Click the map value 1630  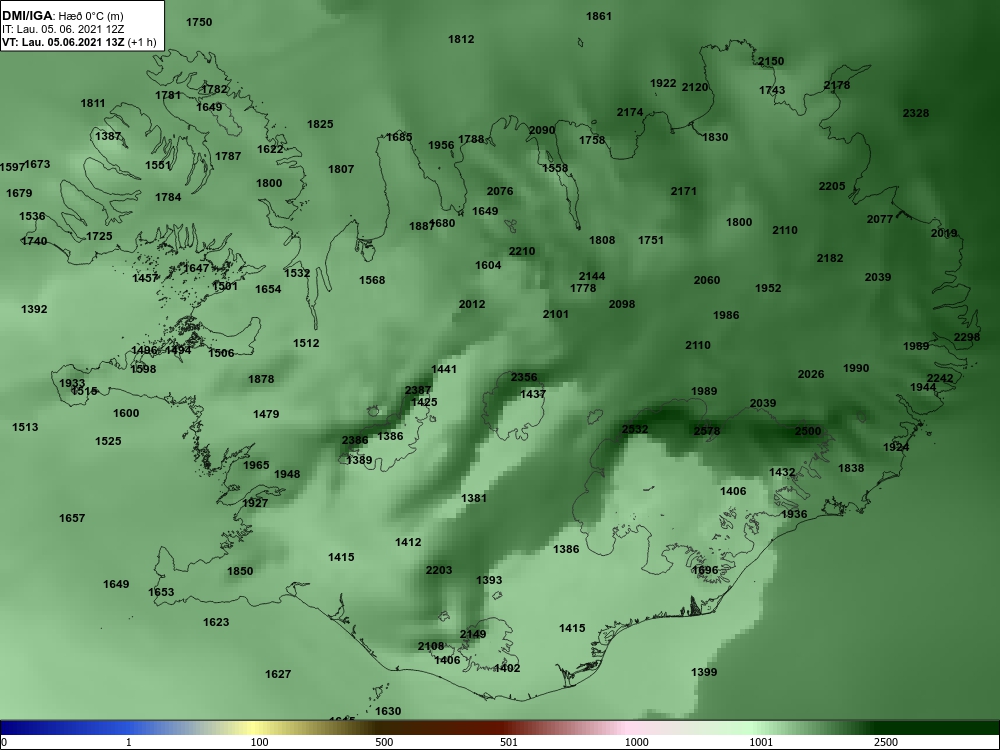[388, 711]
